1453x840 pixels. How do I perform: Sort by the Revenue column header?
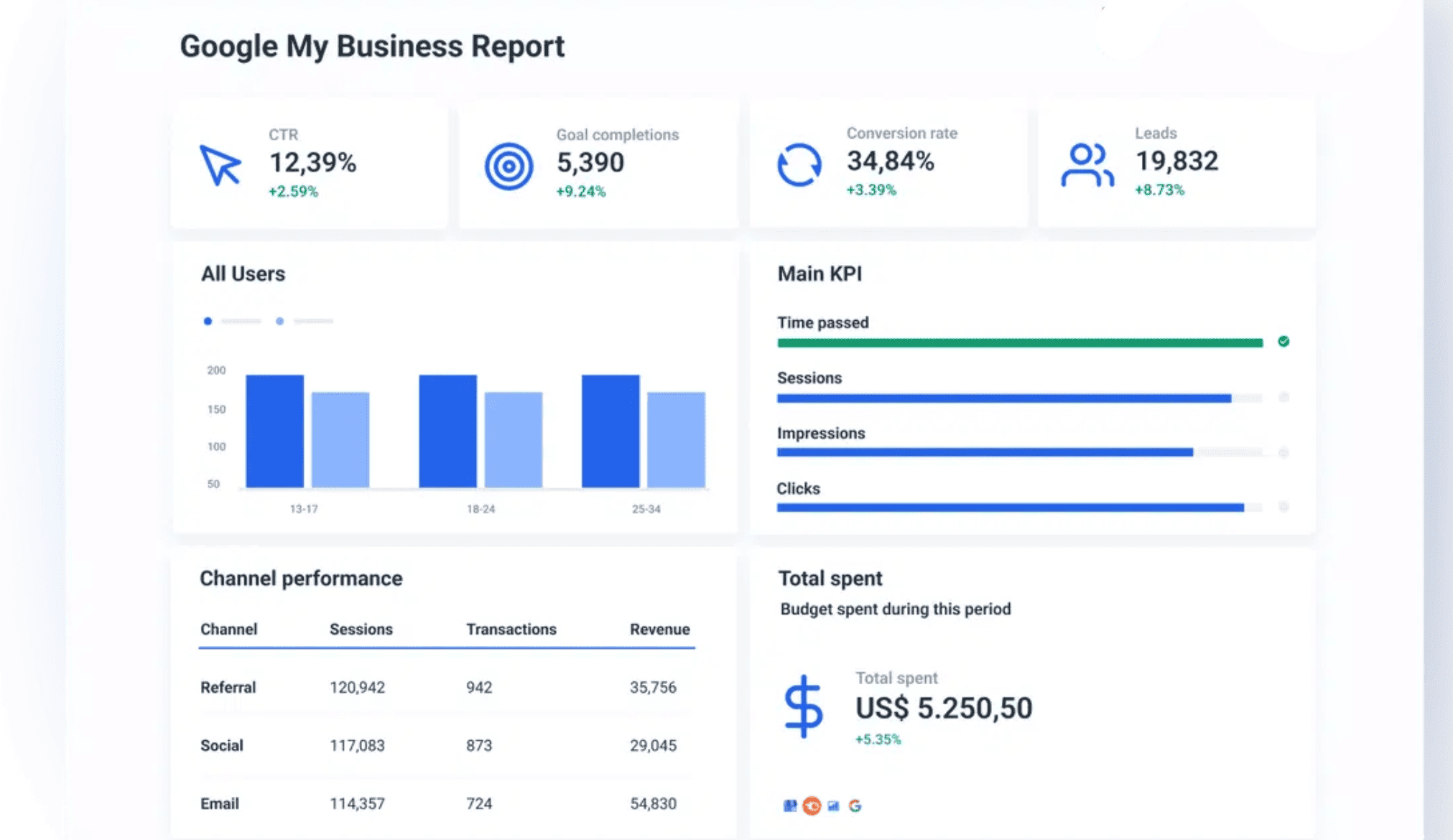659,629
